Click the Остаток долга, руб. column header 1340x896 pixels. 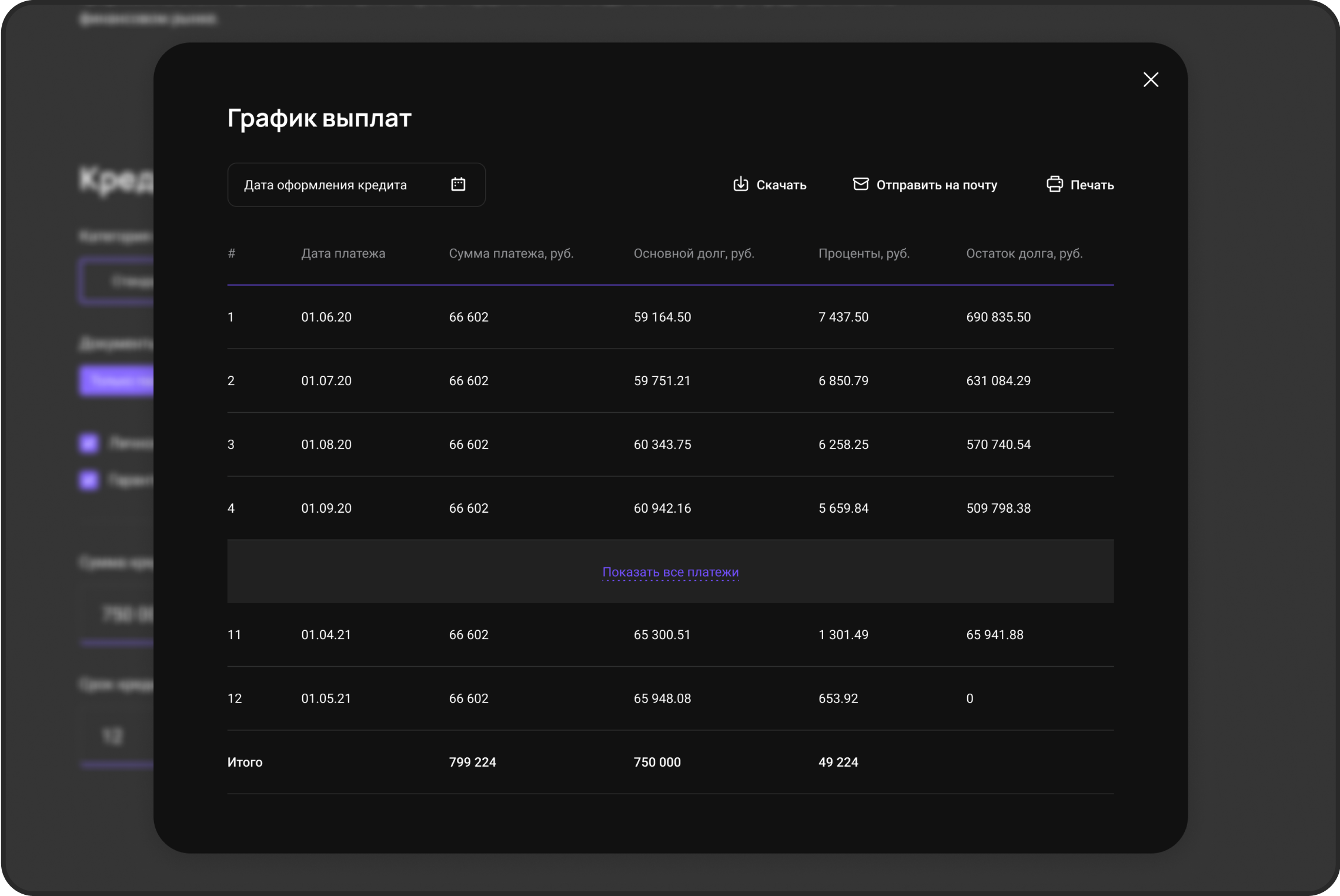(x=1024, y=253)
